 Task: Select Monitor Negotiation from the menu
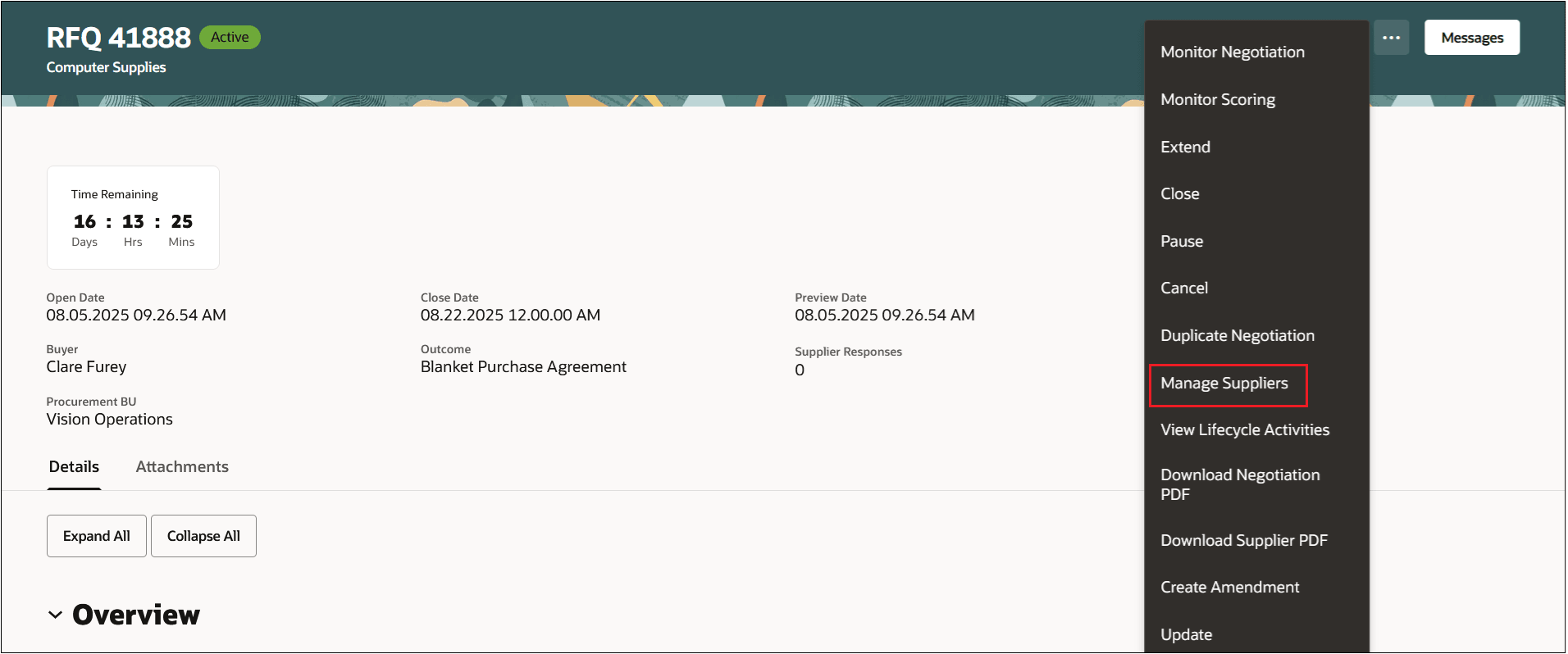(1233, 52)
